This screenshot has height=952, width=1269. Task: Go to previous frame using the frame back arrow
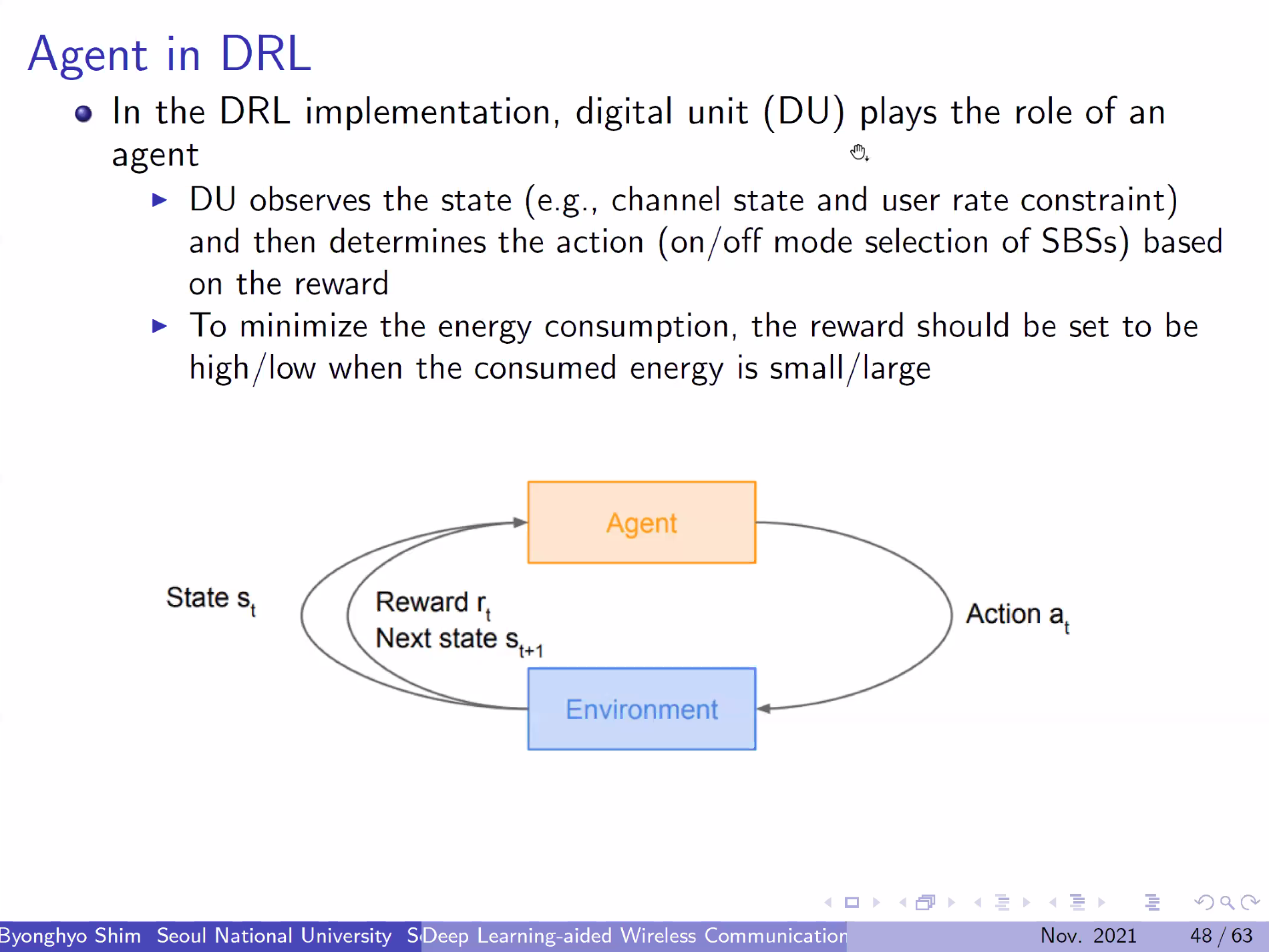click(903, 903)
